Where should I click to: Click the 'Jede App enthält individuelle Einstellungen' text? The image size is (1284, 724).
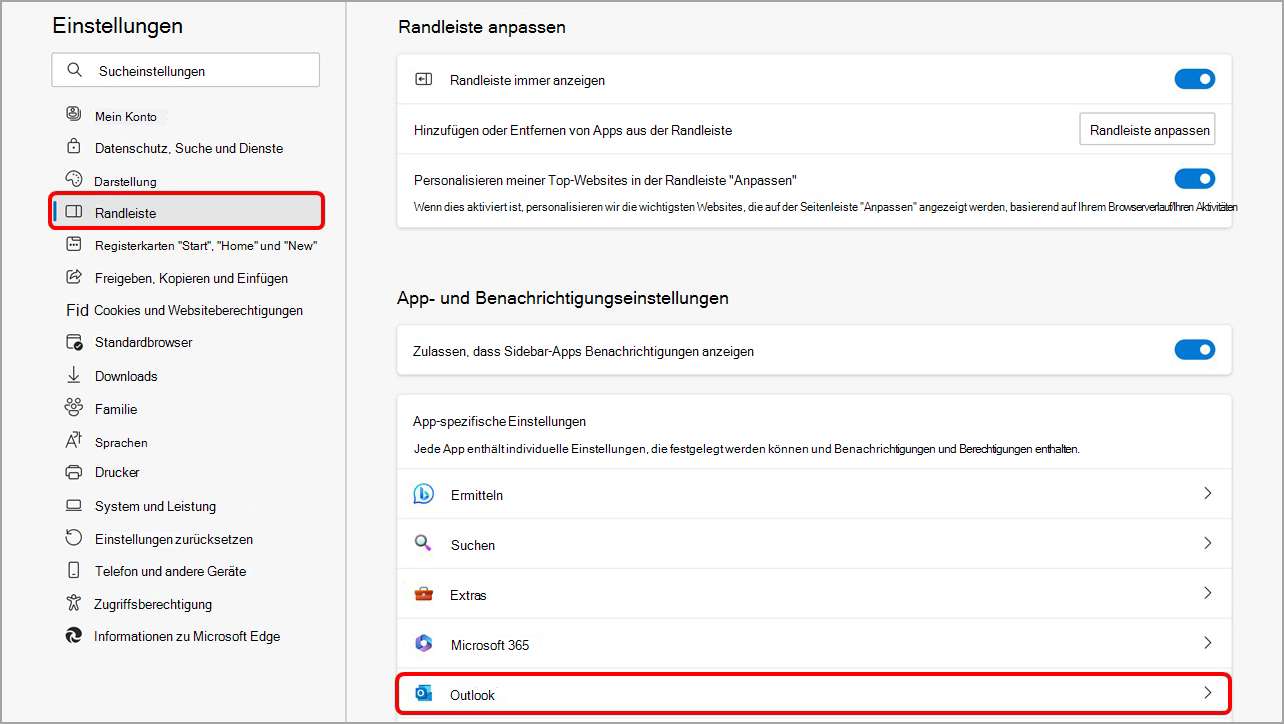(746, 449)
